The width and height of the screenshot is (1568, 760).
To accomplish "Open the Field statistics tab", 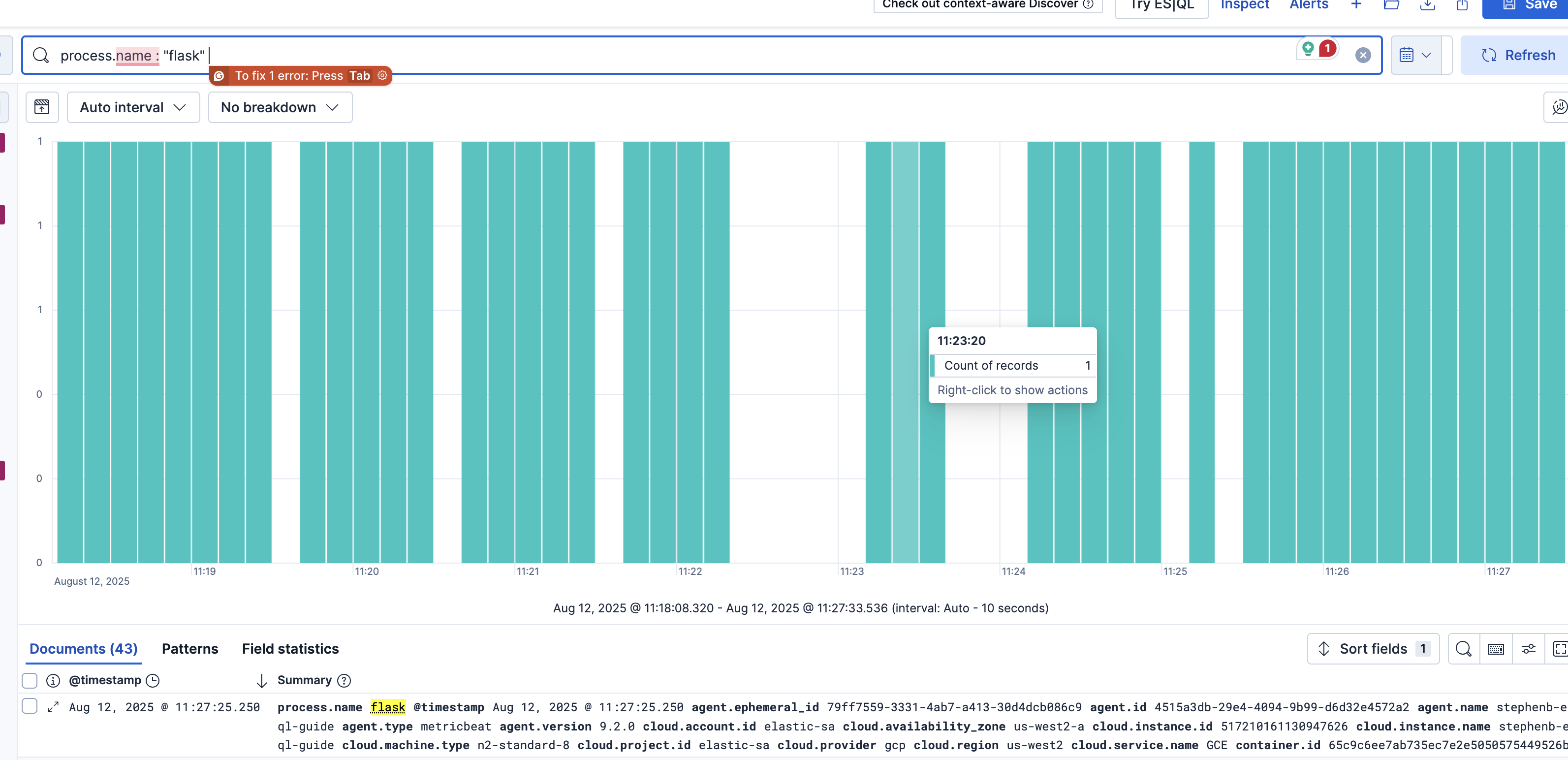I will pos(290,649).
